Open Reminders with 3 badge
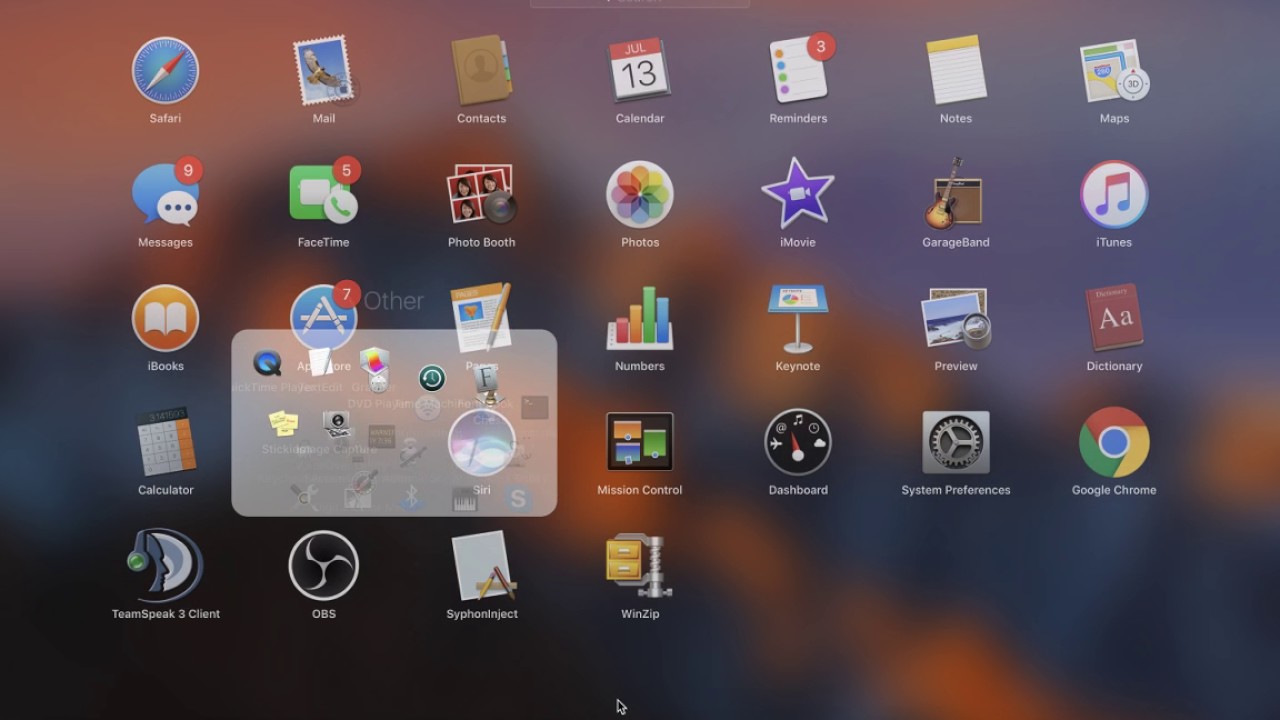 799,69
